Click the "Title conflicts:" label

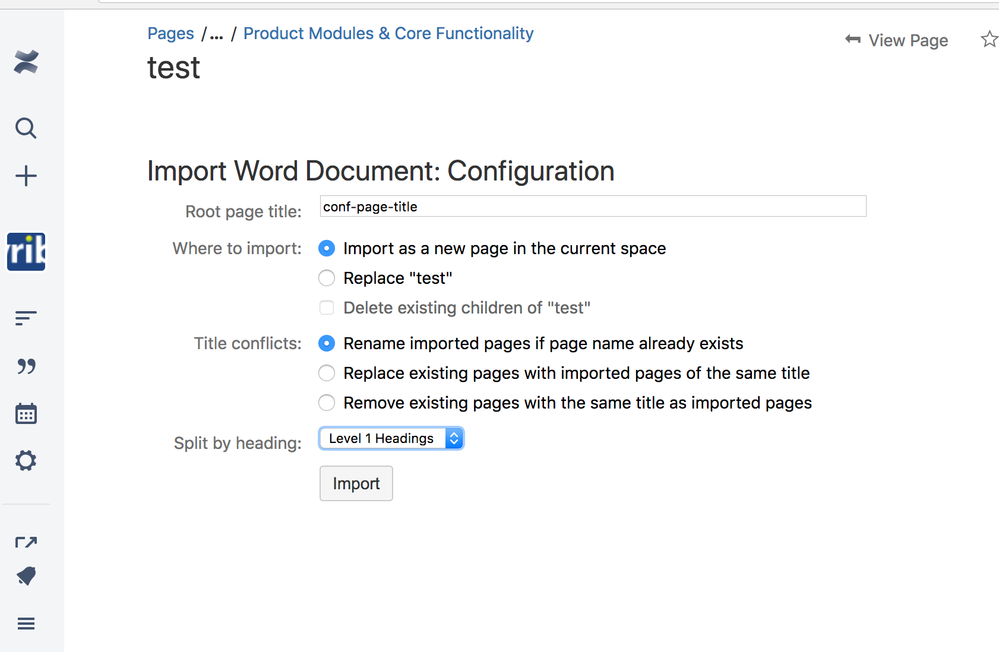click(x=248, y=344)
